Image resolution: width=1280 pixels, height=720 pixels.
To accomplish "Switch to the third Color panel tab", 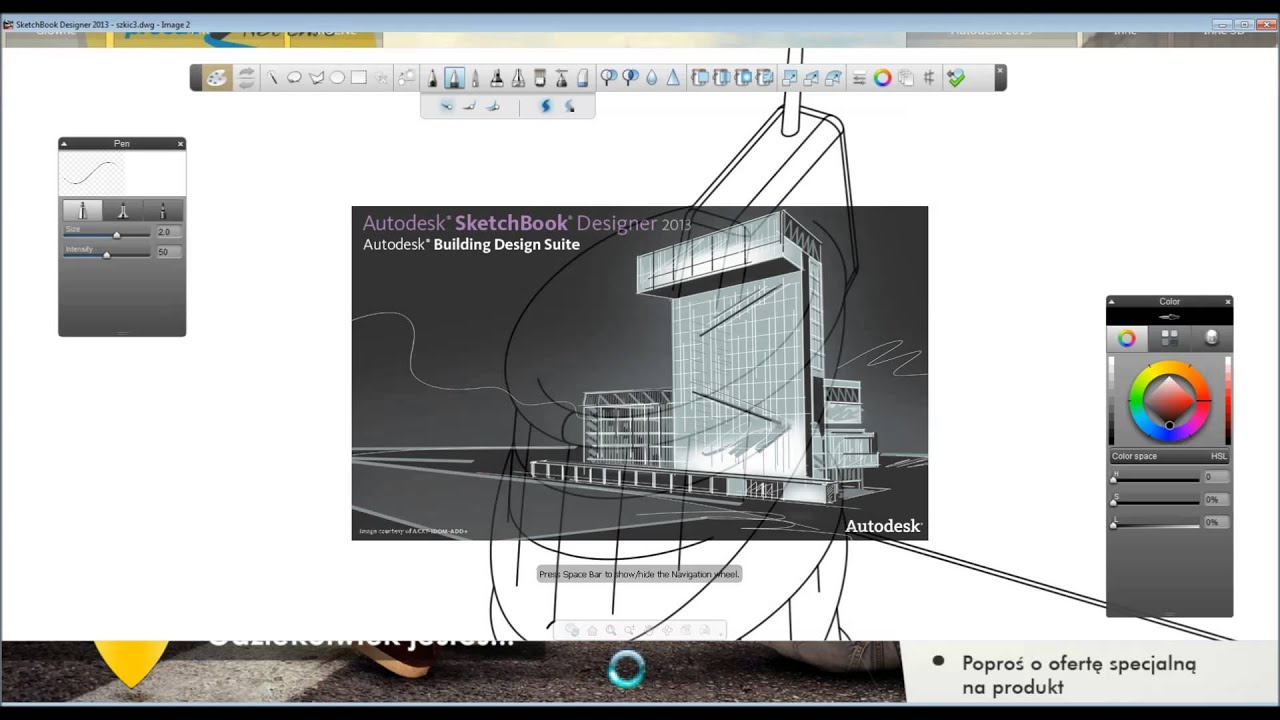I will [1211, 338].
